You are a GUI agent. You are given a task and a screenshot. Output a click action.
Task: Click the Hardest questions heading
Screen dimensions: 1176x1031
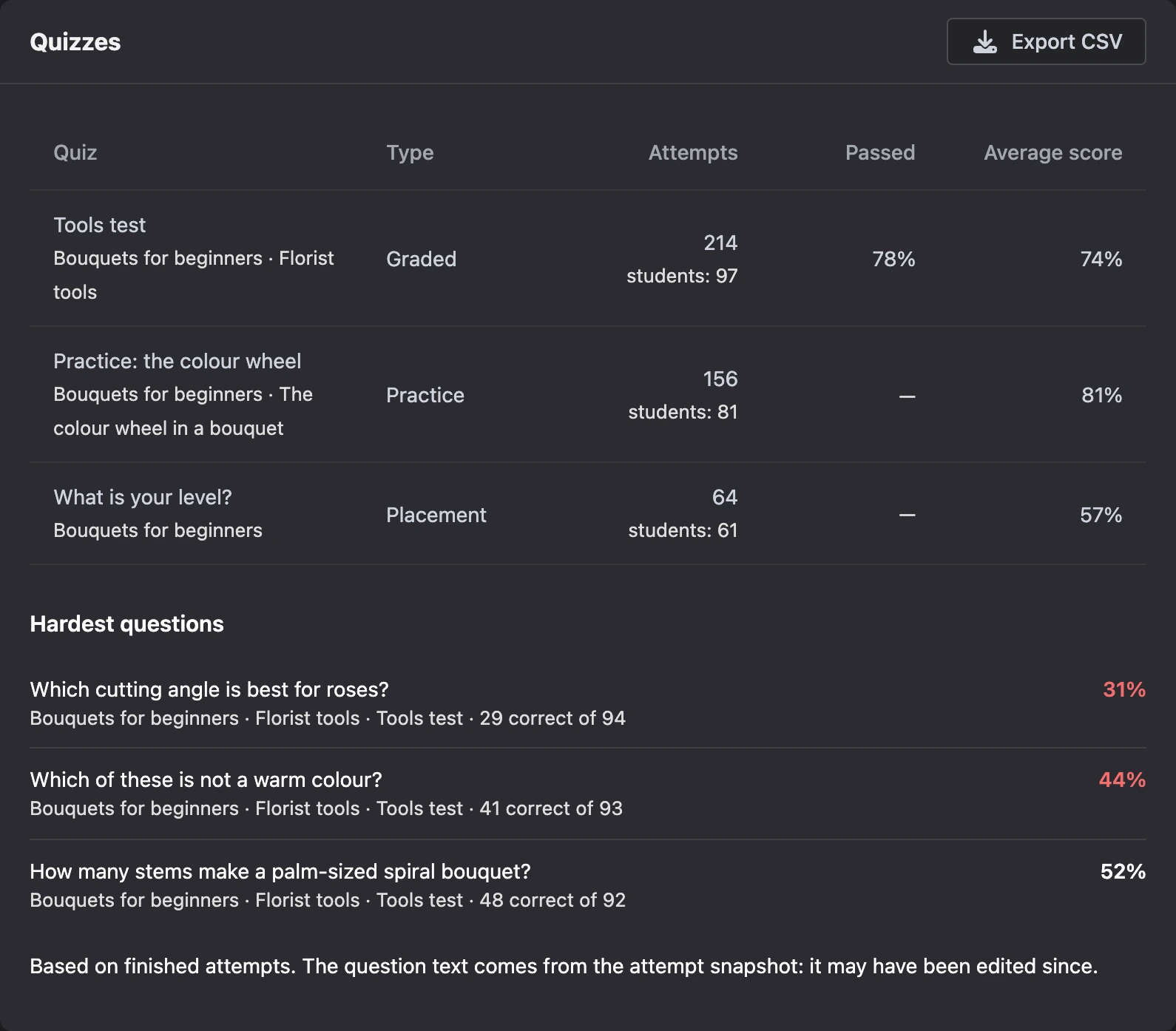[x=126, y=623]
